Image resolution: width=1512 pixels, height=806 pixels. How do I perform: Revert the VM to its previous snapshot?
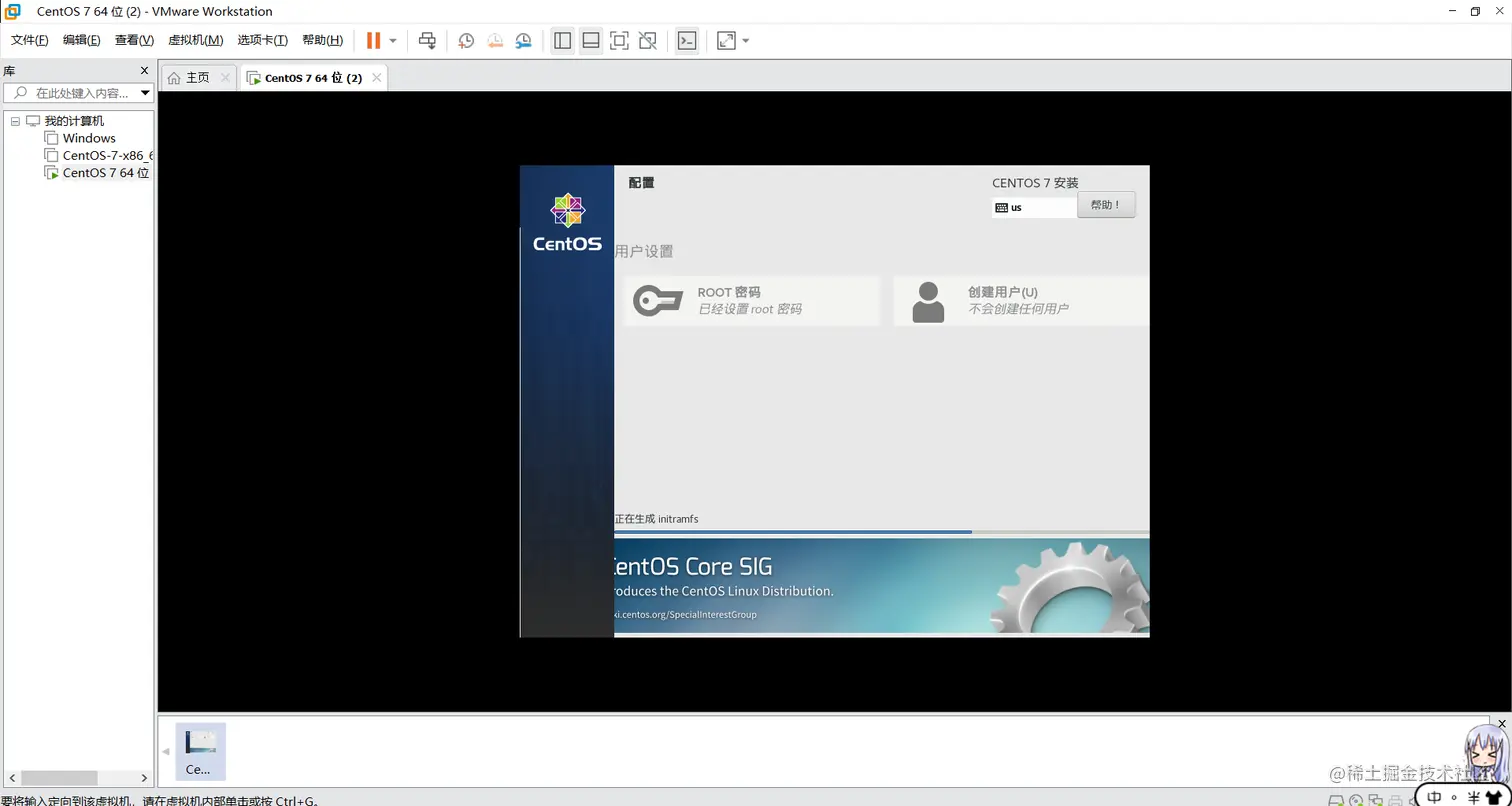pyautogui.click(x=495, y=40)
